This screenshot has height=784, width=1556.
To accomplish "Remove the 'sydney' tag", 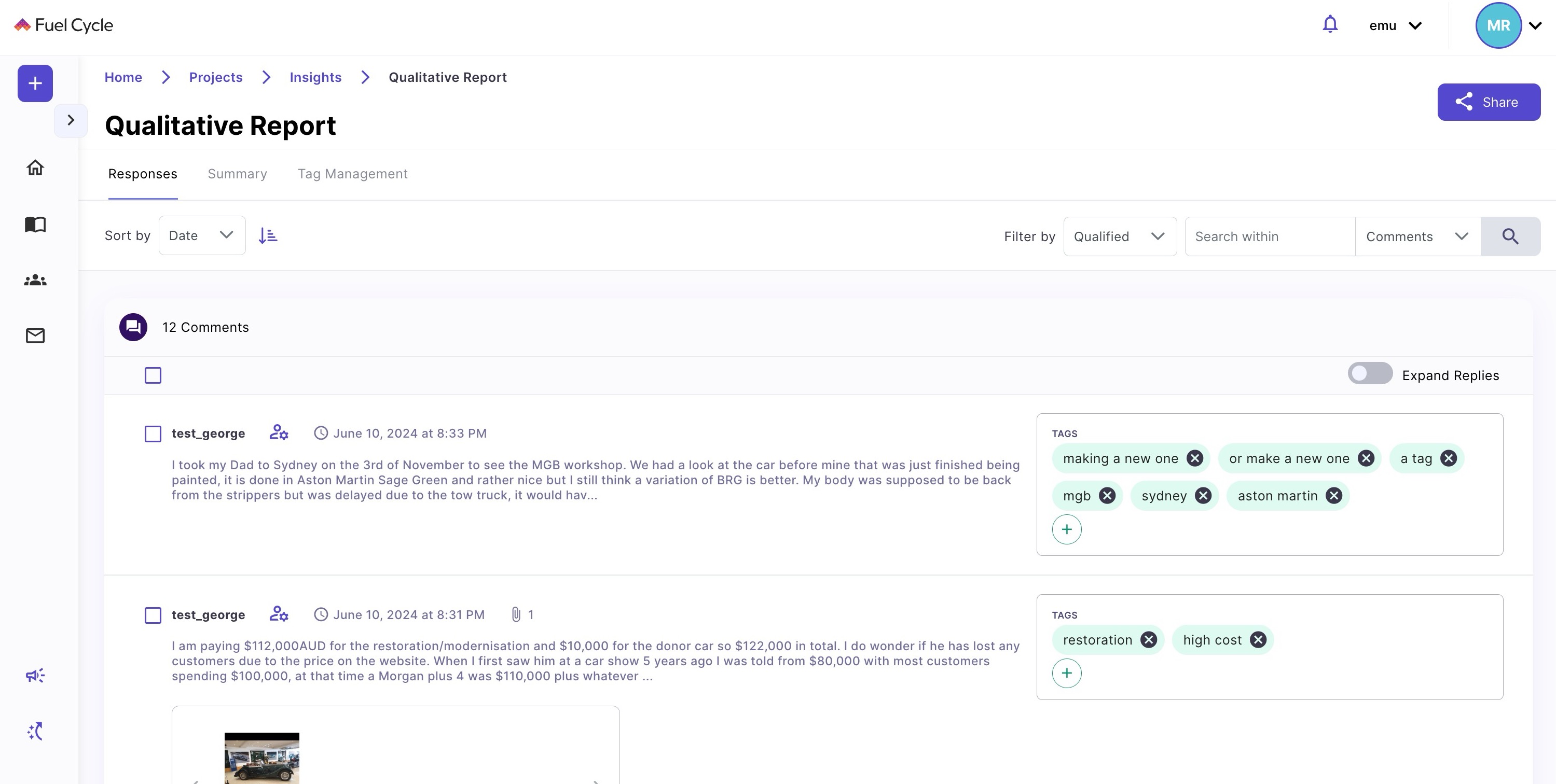I will [x=1203, y=496].
